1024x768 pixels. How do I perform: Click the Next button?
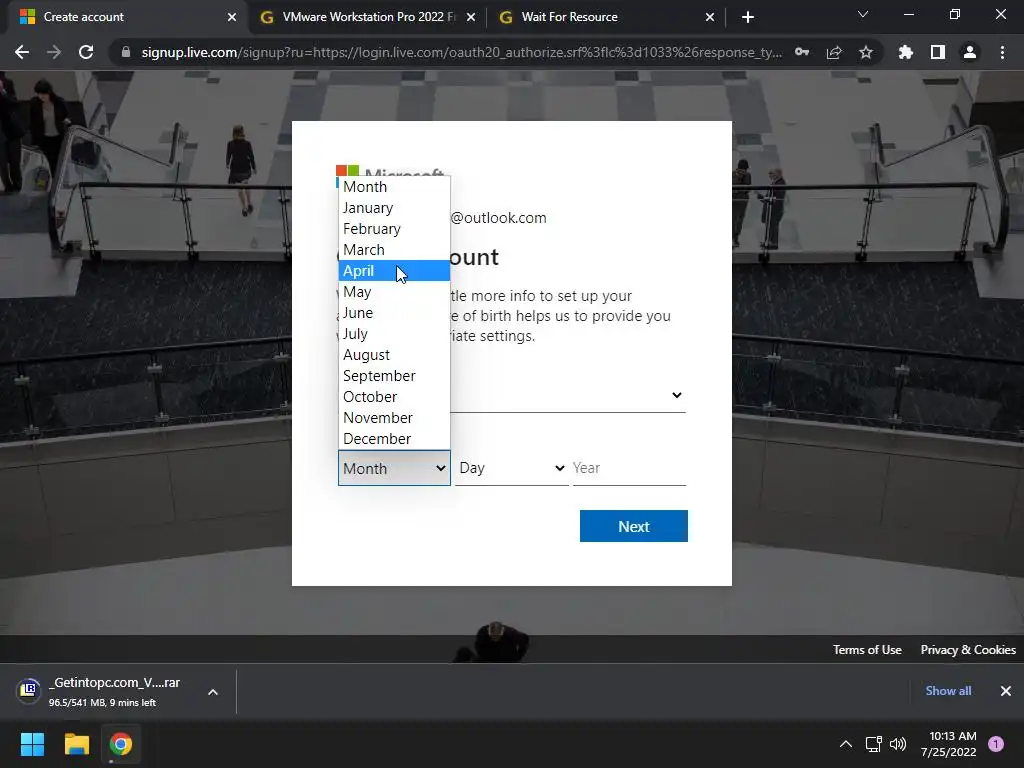pos(633,526)
